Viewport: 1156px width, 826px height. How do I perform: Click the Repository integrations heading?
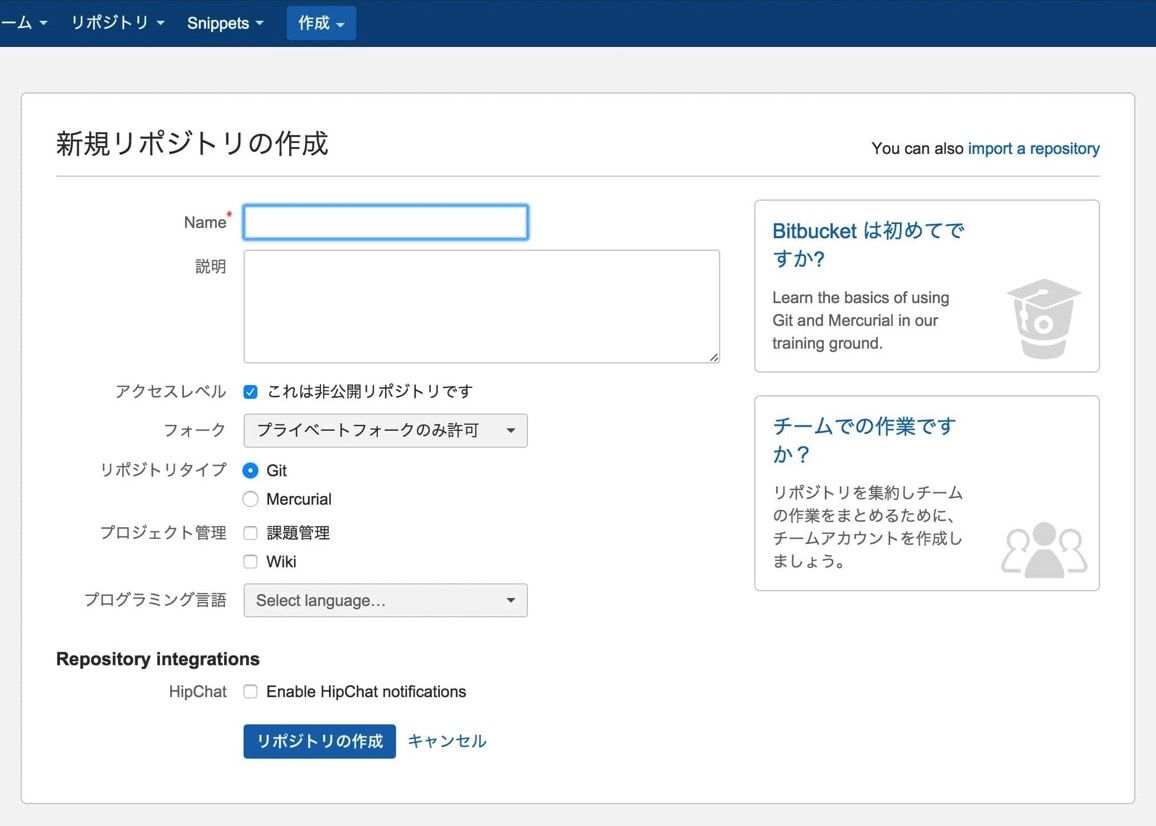pyautogui.click(x=158, y=659)
